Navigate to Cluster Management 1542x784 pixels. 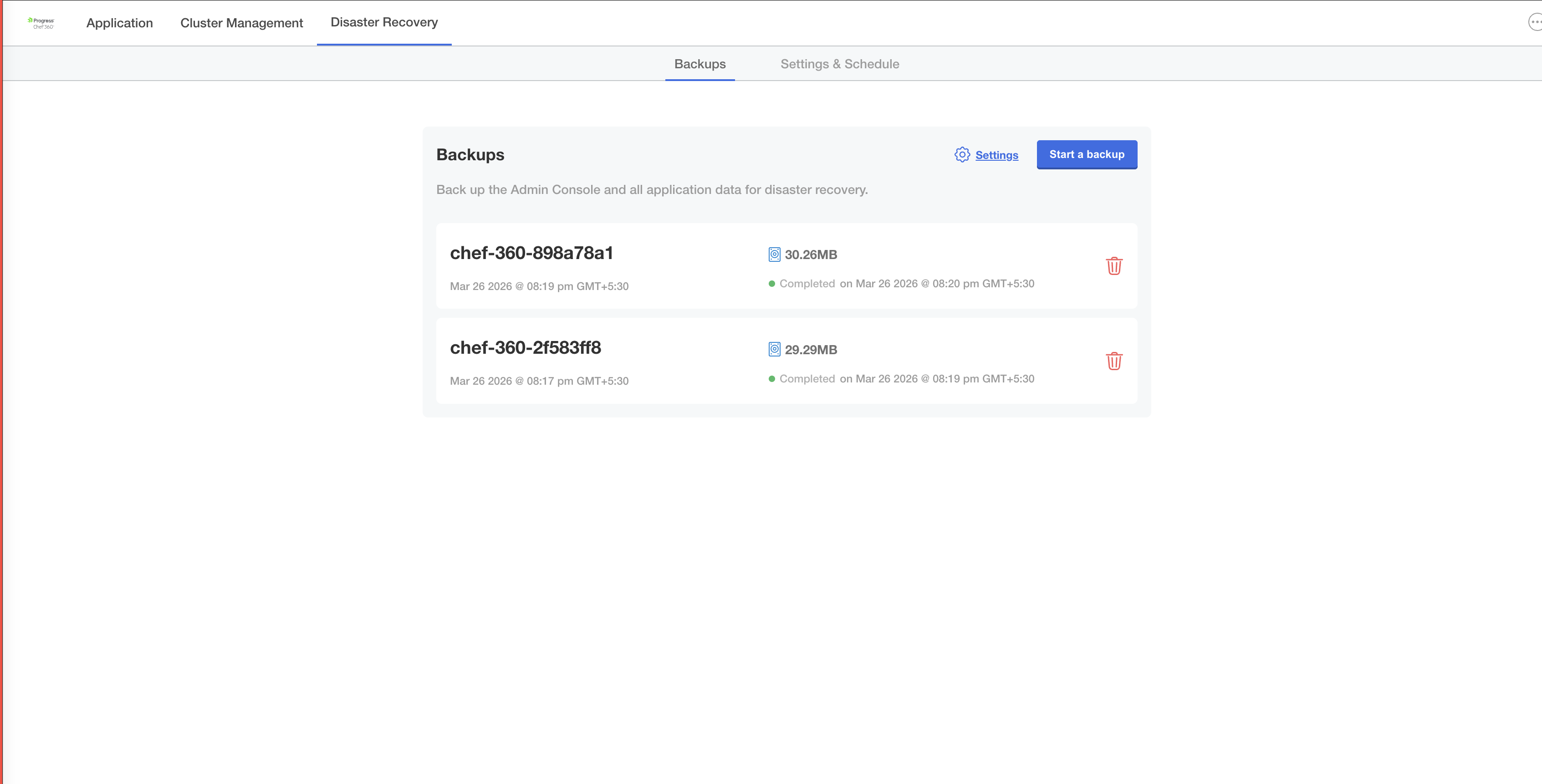pyautogui.click(x=242, y=23)
